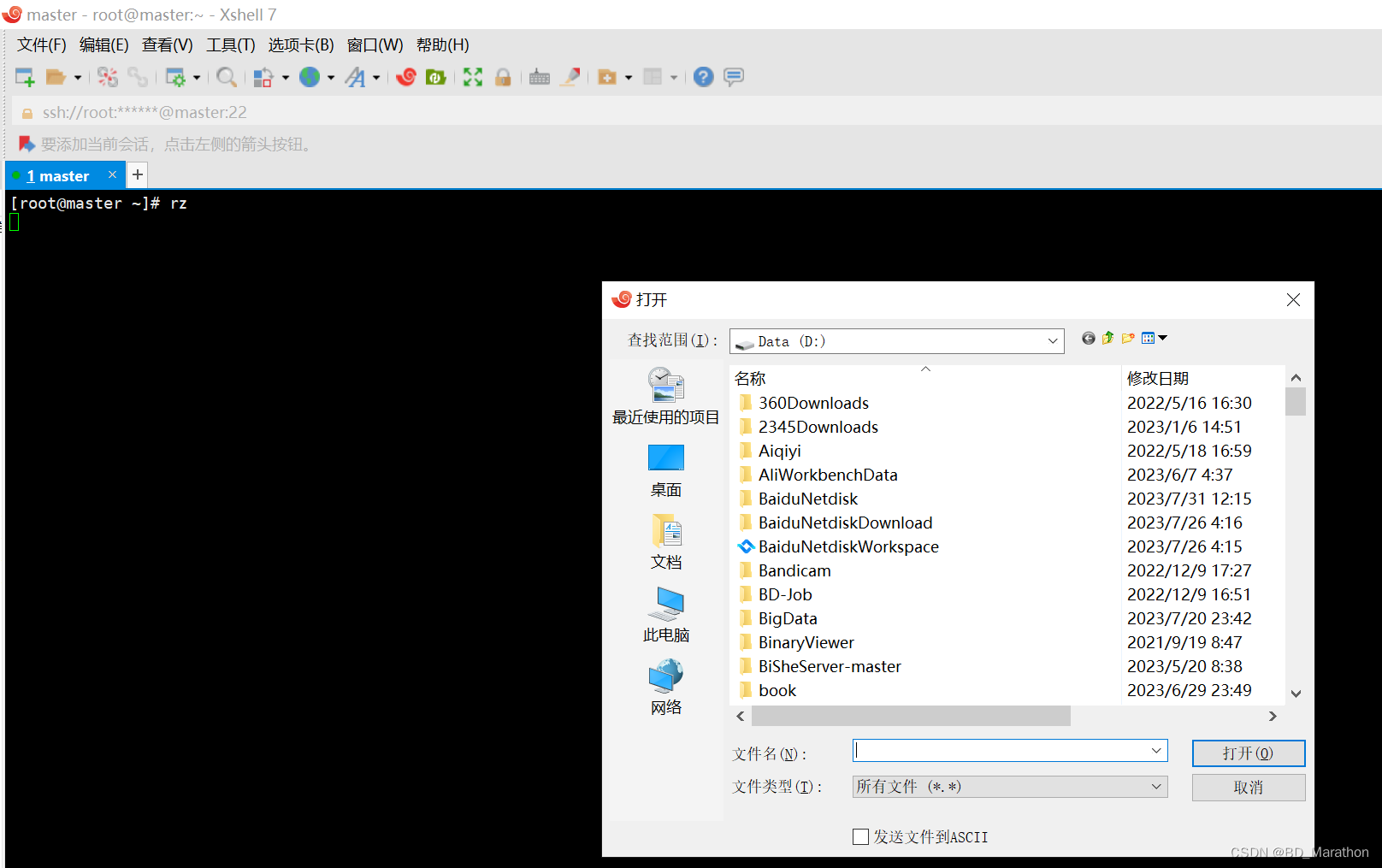The height and width of the screenshot is (868, 1382).
Task: Expand the 文件类型 所有文件 dropdown
Action: (1010, 787)
